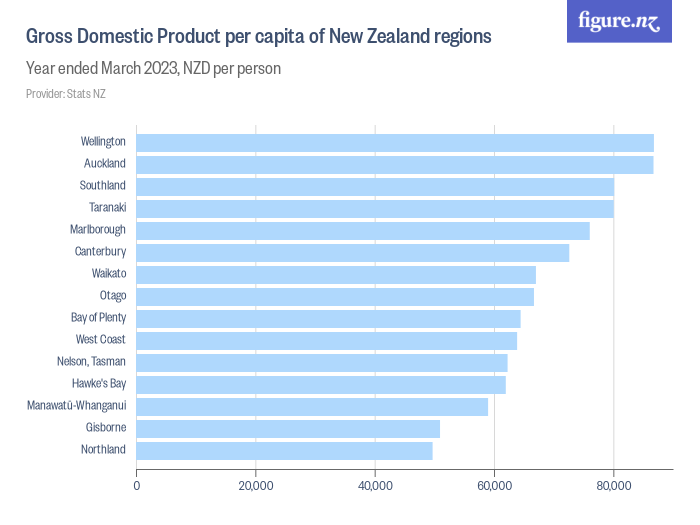
Task: Select the Waikato bar
Action: point(335,274)
